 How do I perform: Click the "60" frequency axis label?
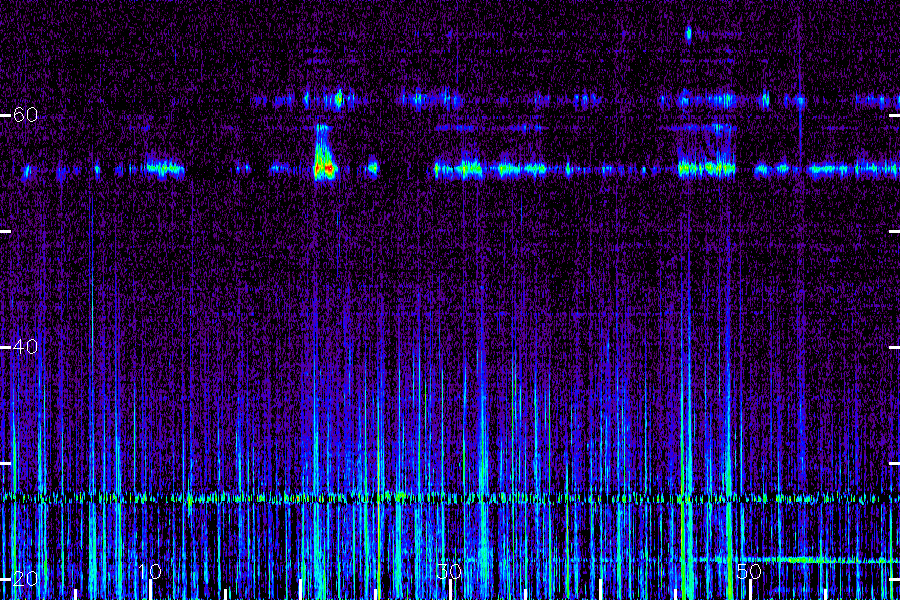(x=25, y=115)
